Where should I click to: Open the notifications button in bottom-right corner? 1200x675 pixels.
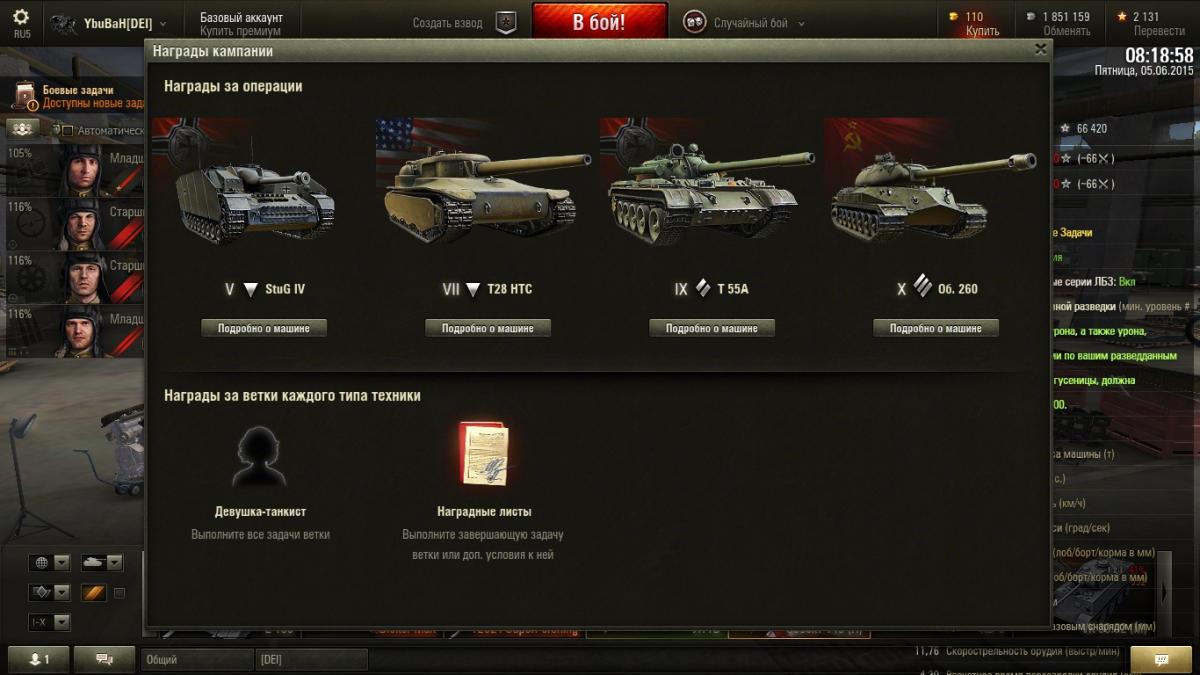1161,659
